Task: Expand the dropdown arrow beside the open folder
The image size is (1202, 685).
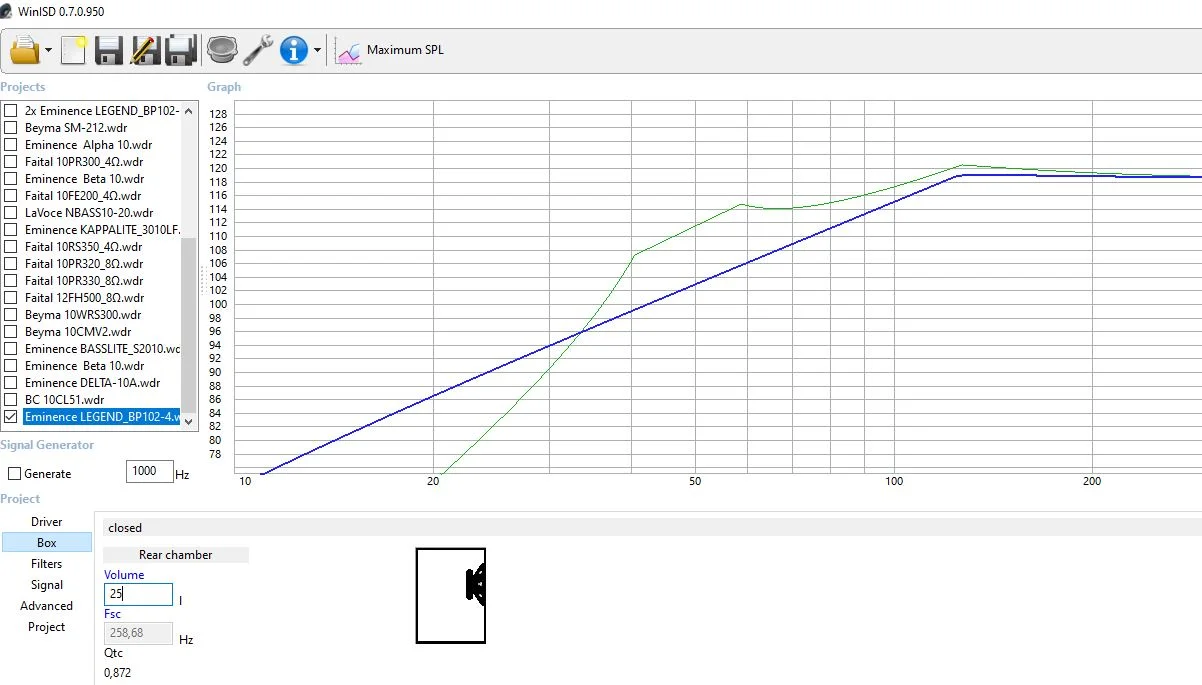Action: click(48, 50)
